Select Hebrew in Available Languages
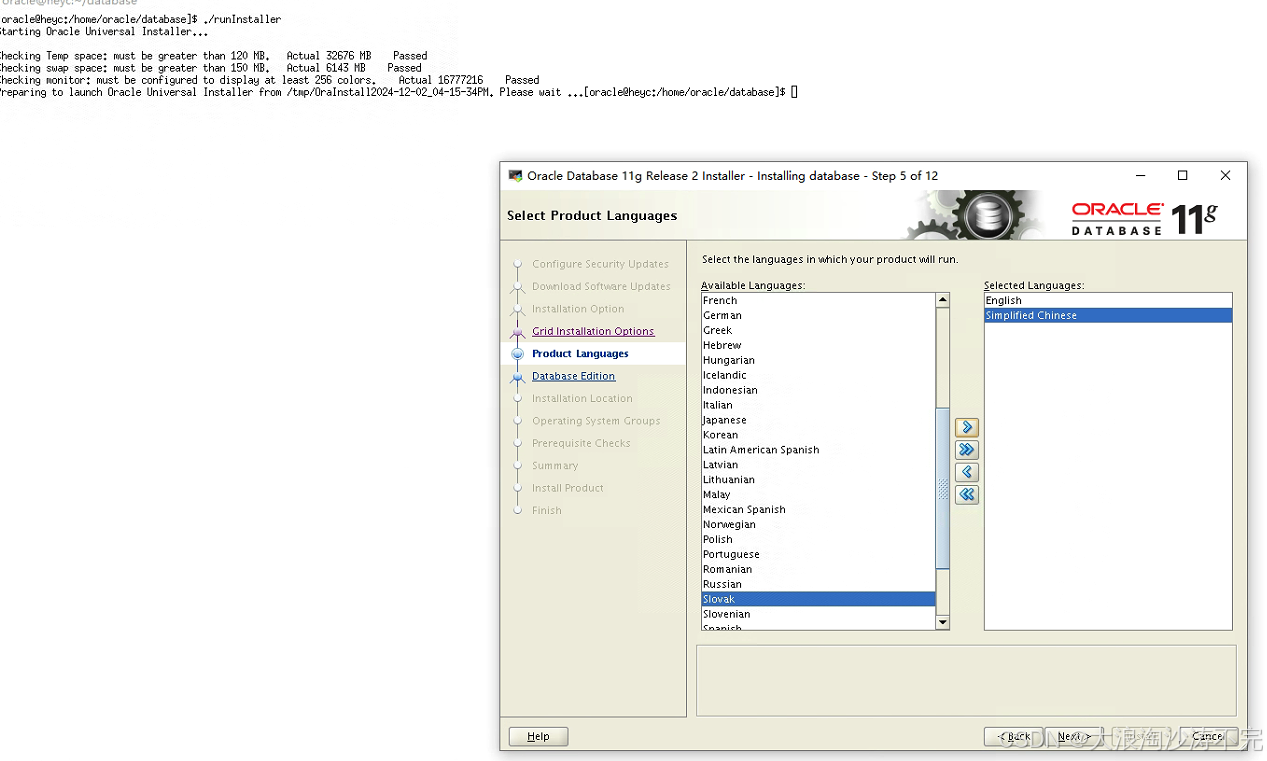Screen dimensions: 1267x761 click(818, 345)
